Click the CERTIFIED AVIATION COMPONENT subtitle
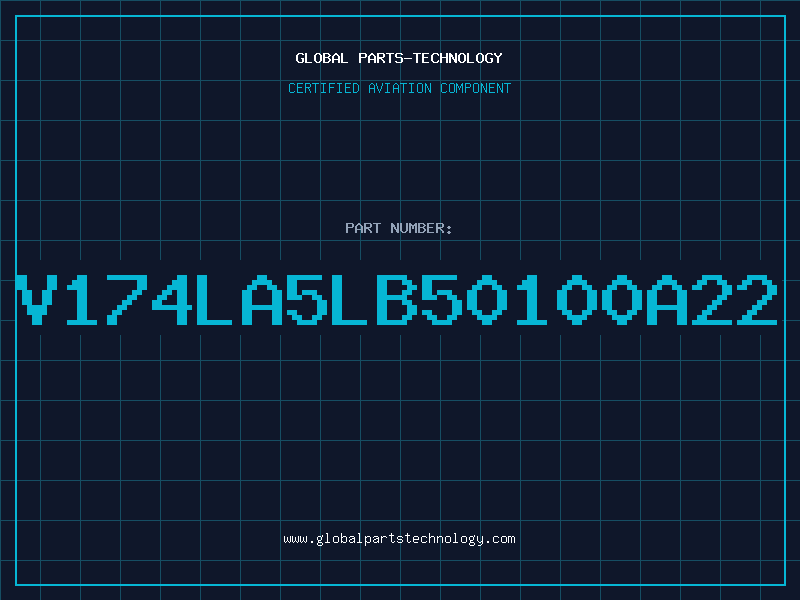Viewport: 800px width, 600px height. (399, 88)
